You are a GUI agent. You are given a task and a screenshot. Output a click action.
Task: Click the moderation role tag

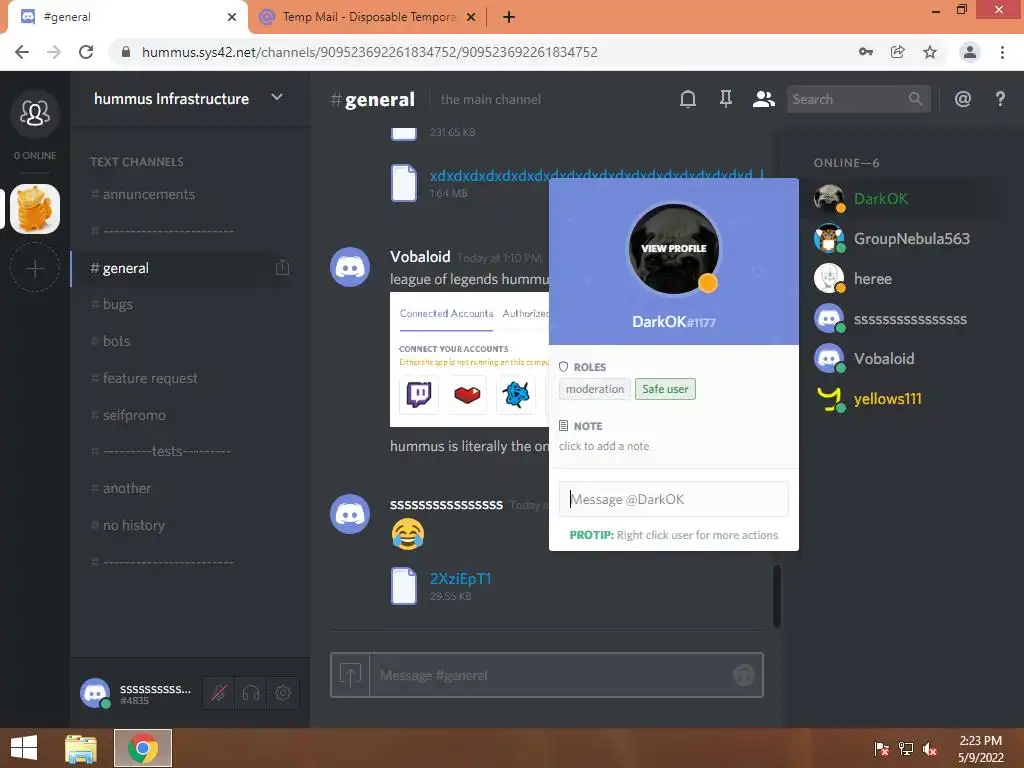coord(595,389)
